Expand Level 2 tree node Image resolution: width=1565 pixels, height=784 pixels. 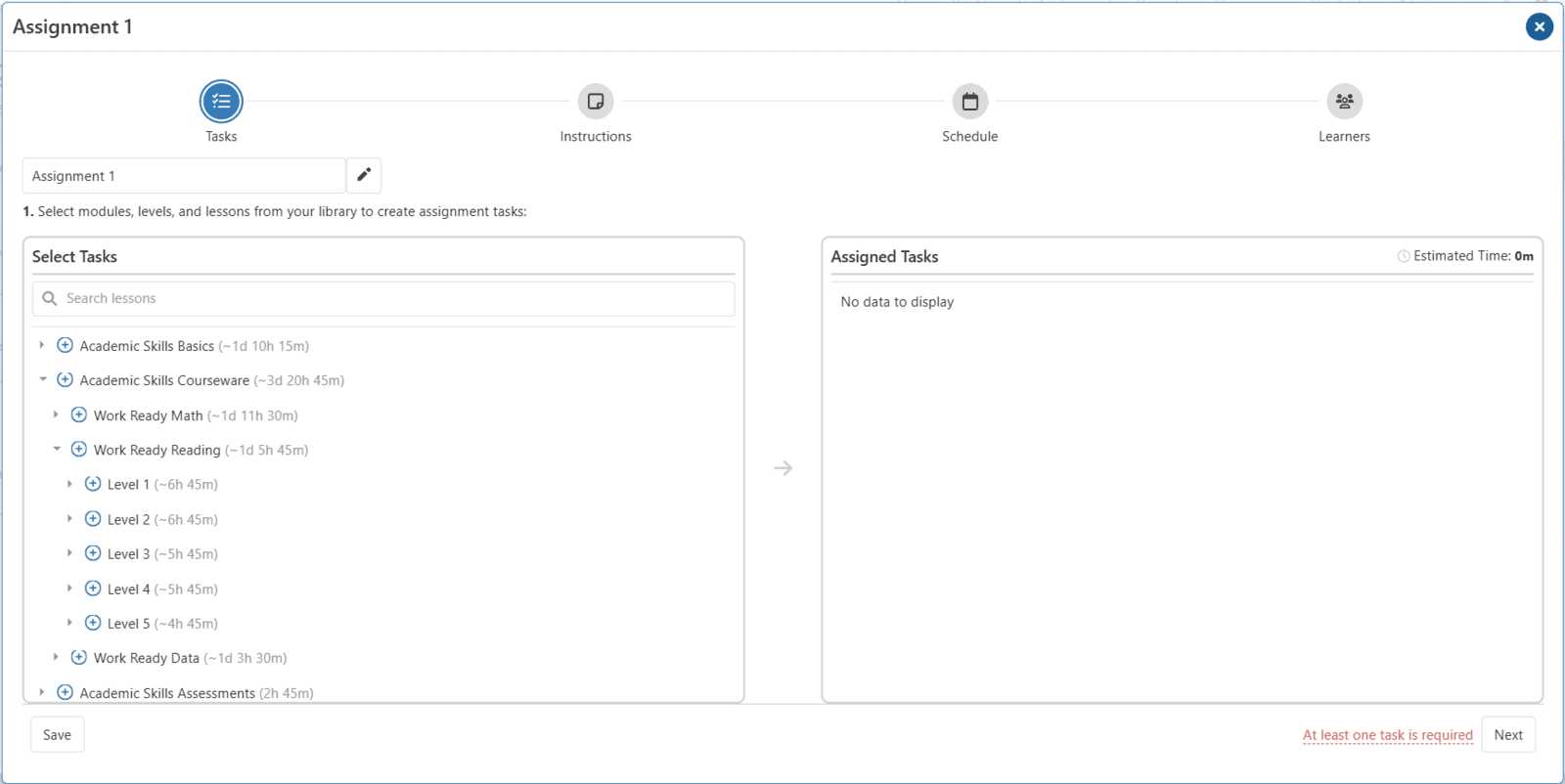(x=69, y=518)
